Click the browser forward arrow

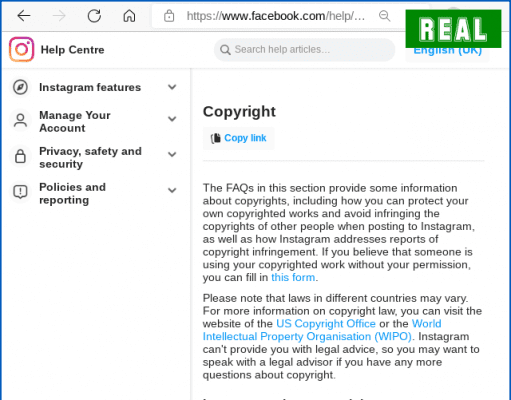59,16
